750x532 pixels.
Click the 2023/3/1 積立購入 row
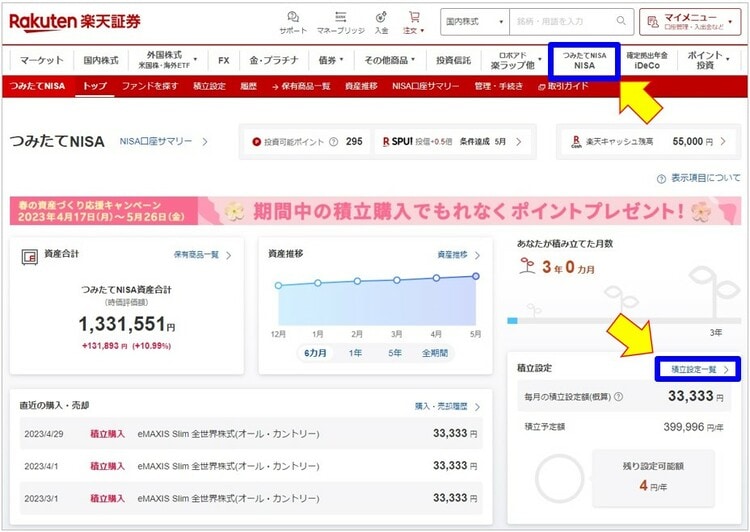tap(251, 498)
